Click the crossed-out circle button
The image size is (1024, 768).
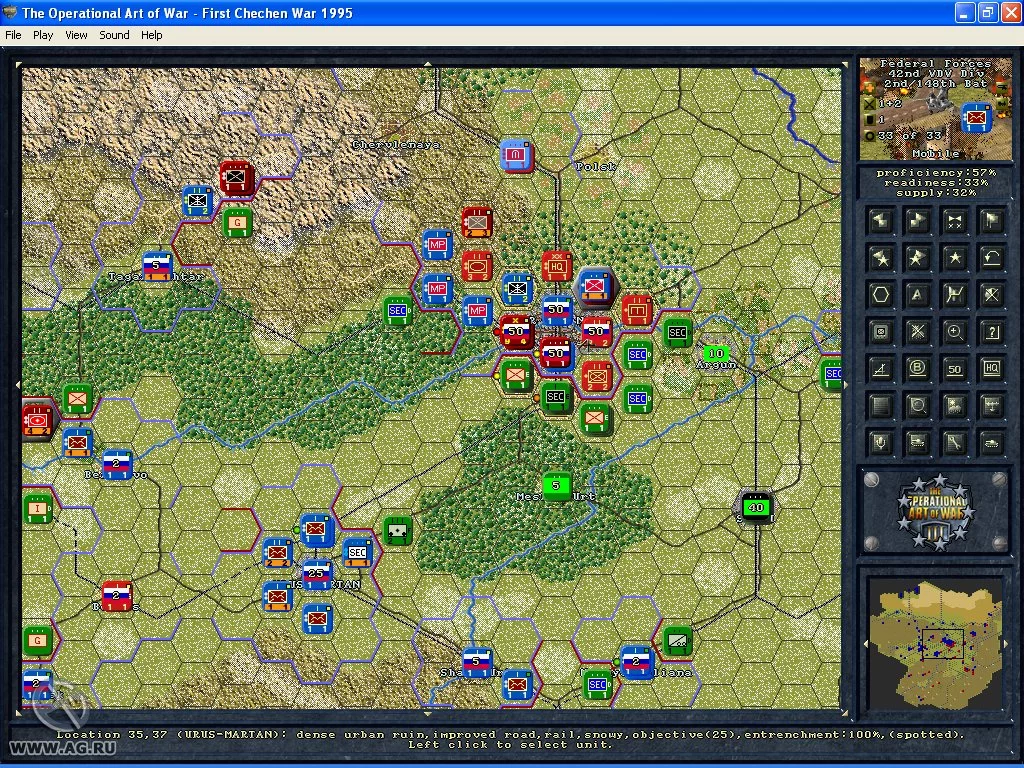pyautogui.click(x=991, y=295)
